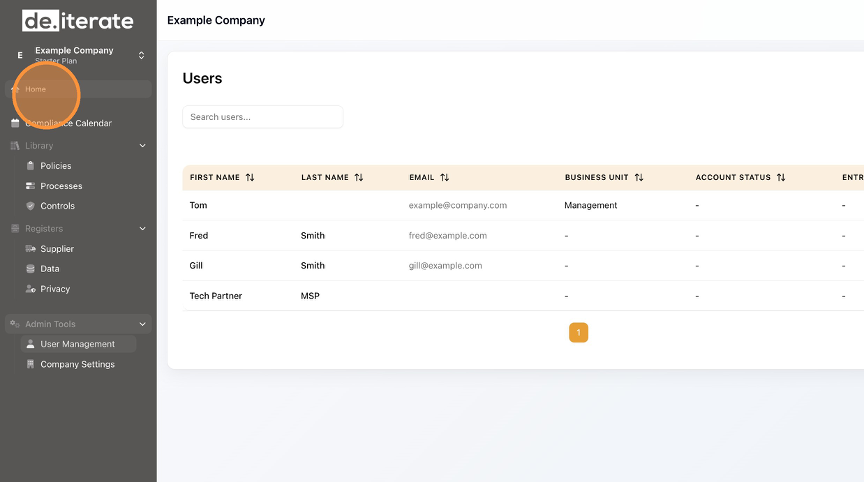Open User Management in Admin Tools
This screenshot has height=482, width=864.
click(x=77, y=344)
